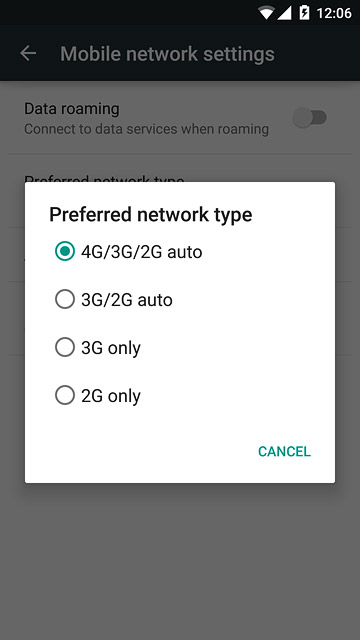This screenshot has height=640, width=360.
Task: Choose the 3G only radio circle
Action: coord(65,347)
